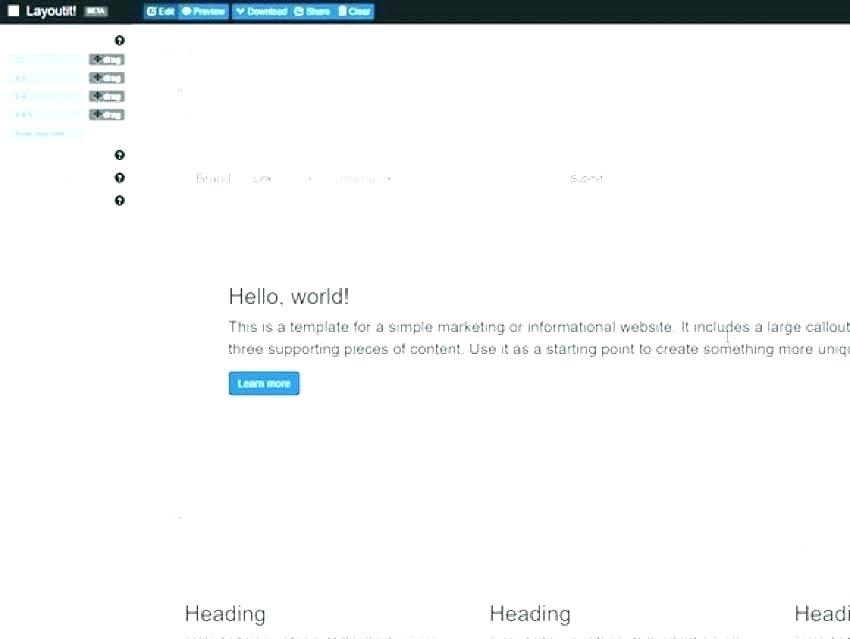Grab the drag handle of the '6 6' grid row
This screenshot has height=639, width=850.
107,78
